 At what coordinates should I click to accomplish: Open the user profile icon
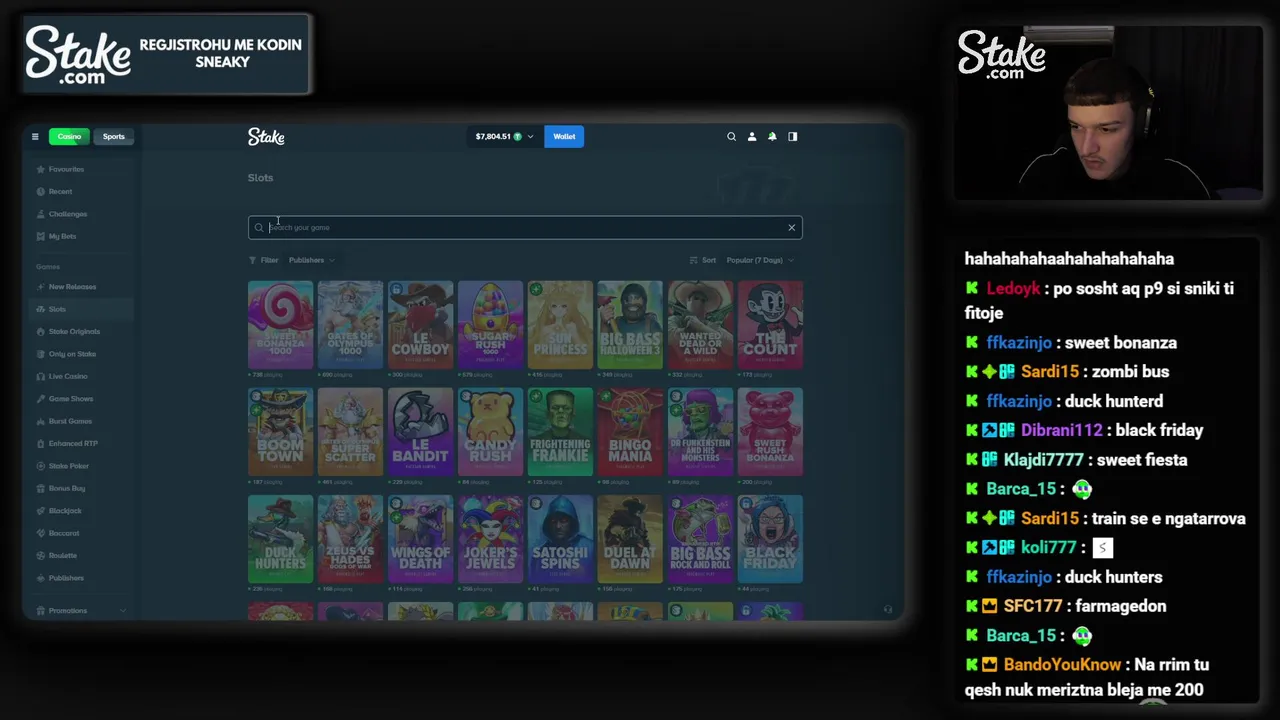[752, 137]
